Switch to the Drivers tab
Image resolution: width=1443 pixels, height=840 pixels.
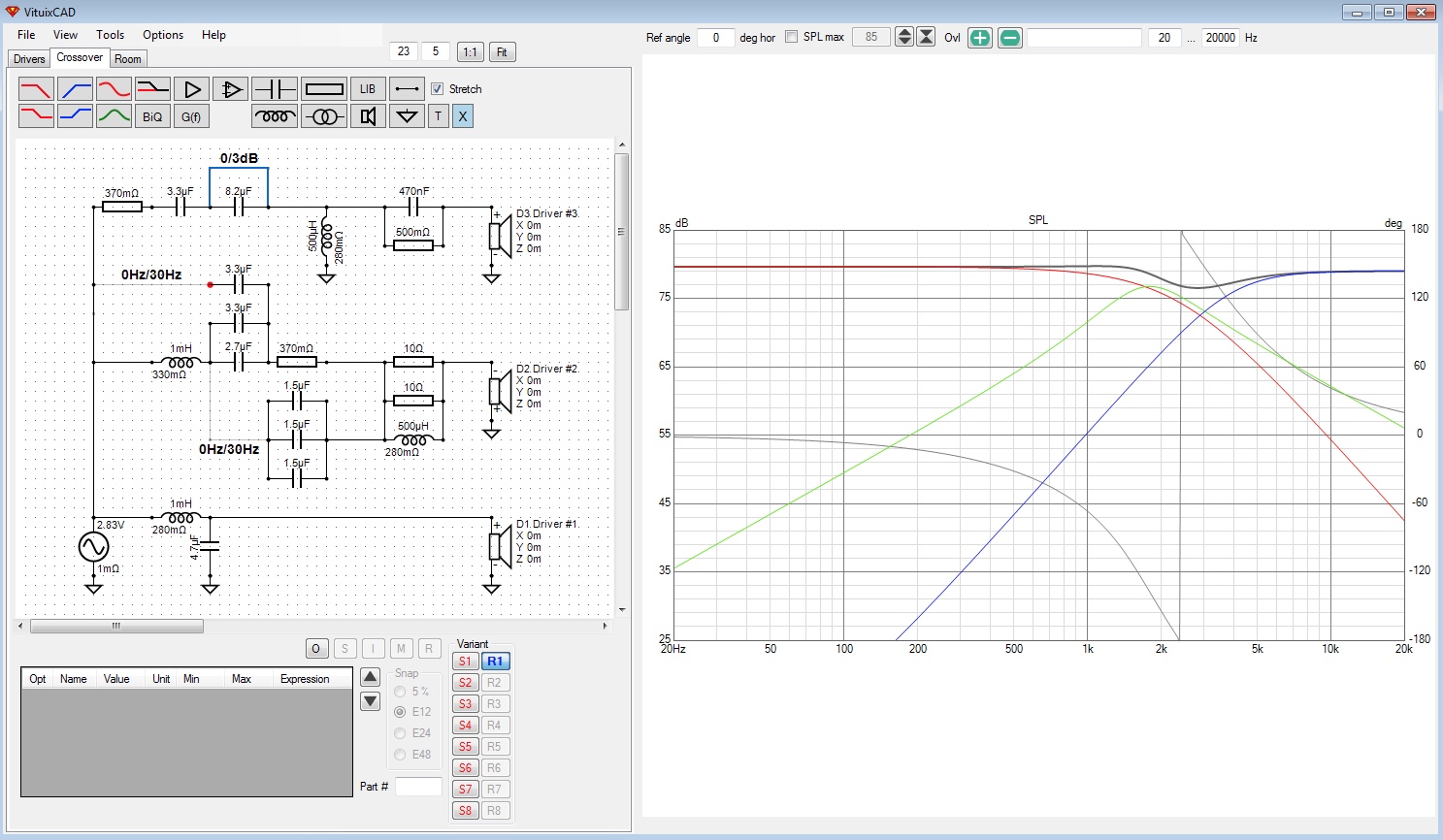click(x=29, y=59)
